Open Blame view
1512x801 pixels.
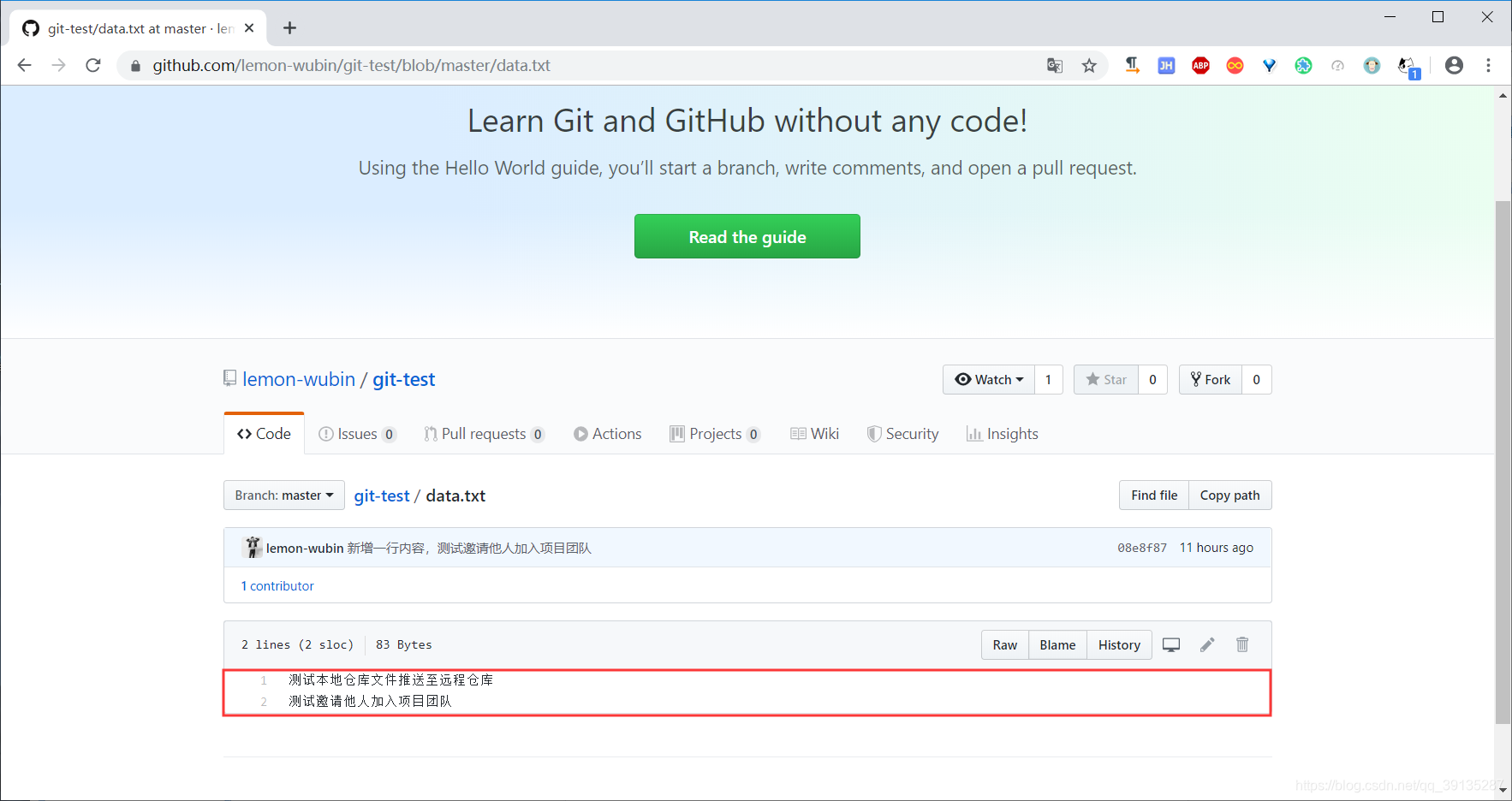[1057, 645]
